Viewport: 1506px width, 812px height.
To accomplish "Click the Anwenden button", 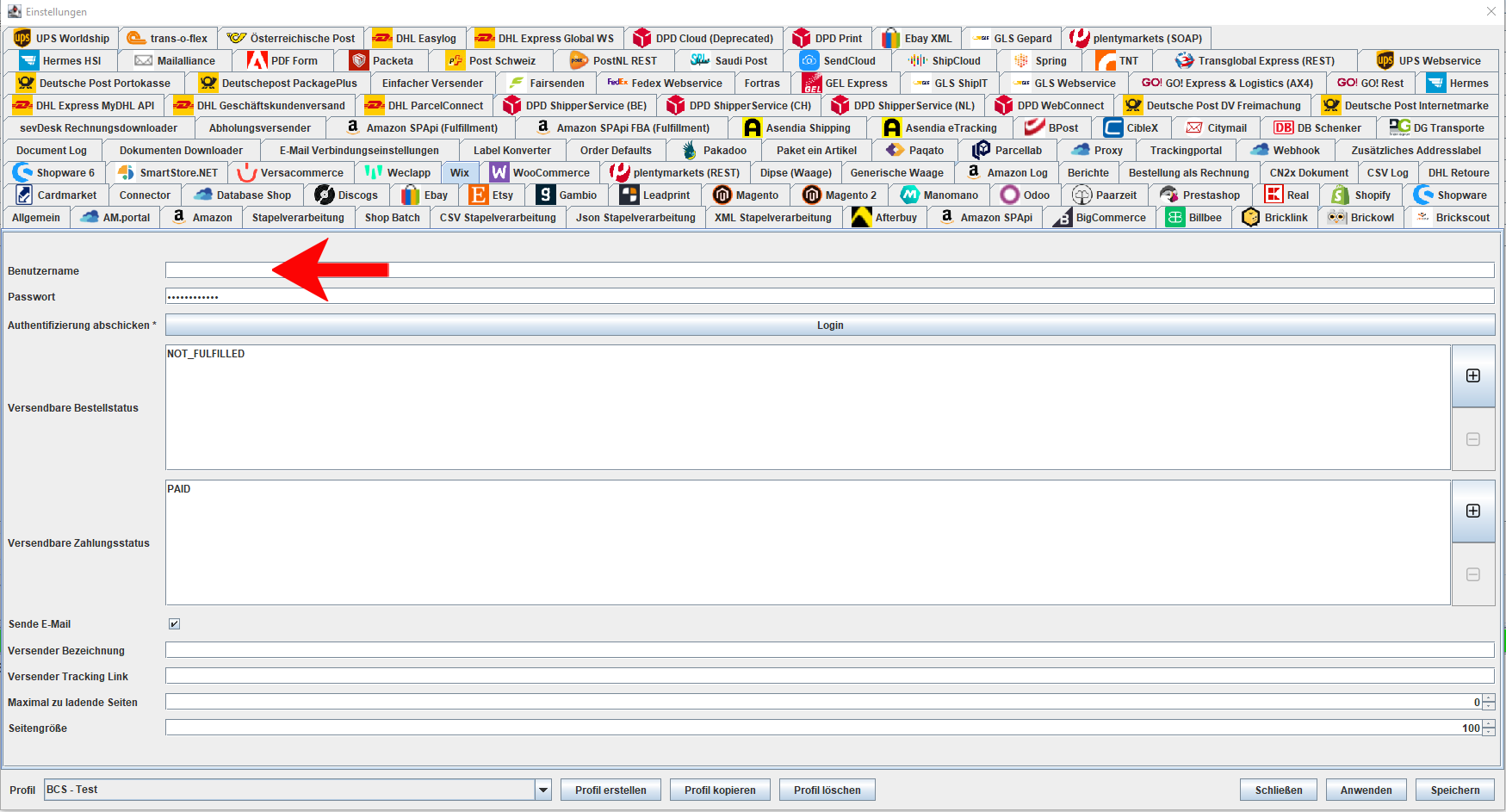I will 1366,790.
